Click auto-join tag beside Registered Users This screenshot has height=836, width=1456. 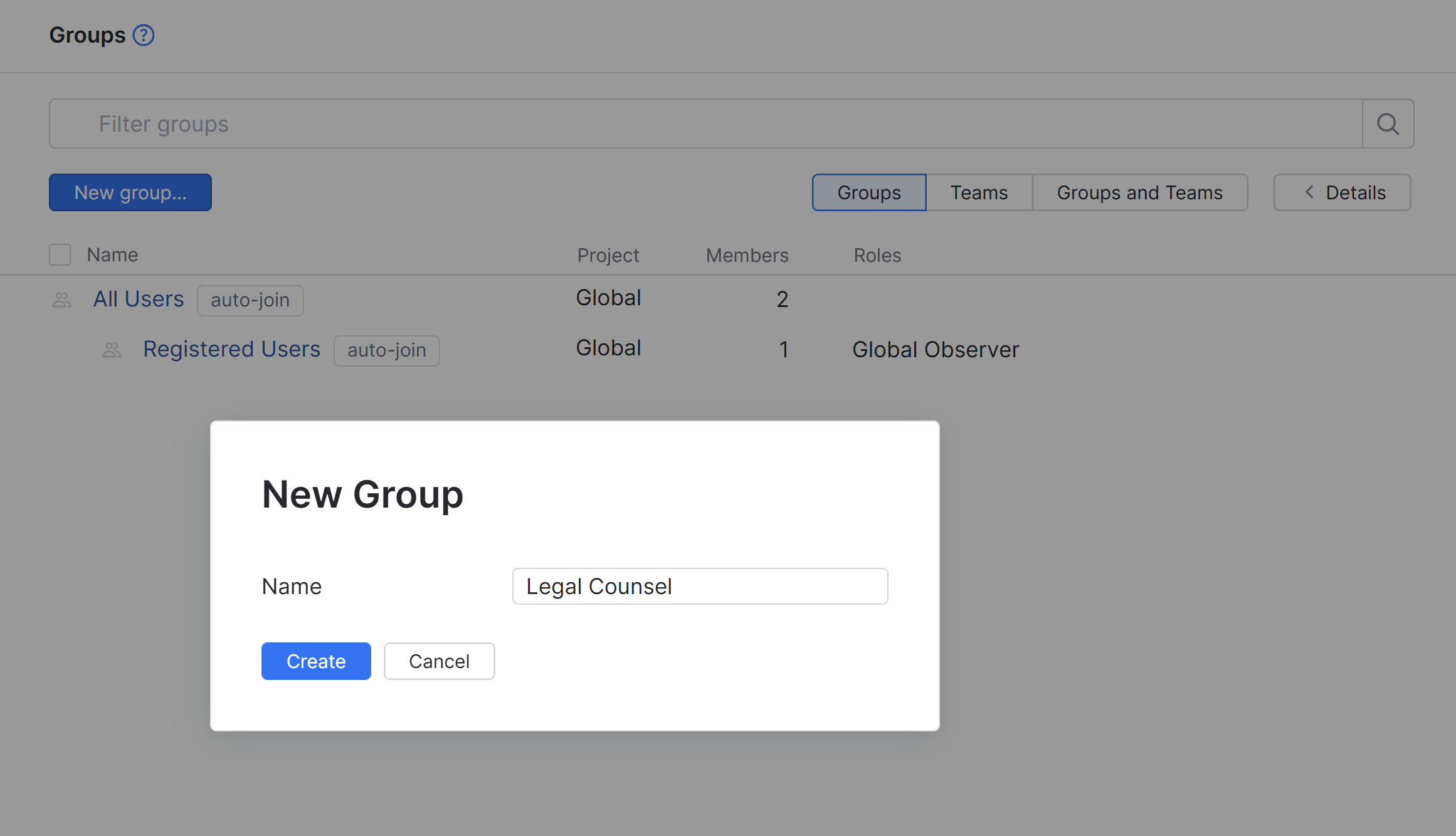tap(386, 350)
